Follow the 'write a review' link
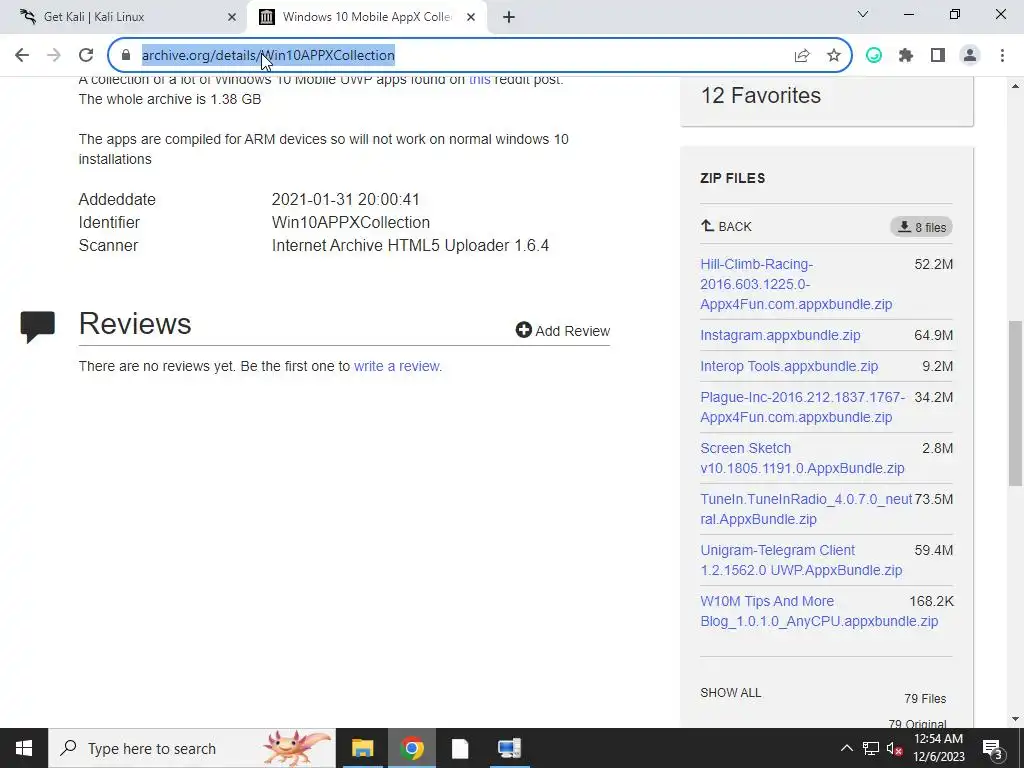The image size is (1024, 768). point(397,366)
